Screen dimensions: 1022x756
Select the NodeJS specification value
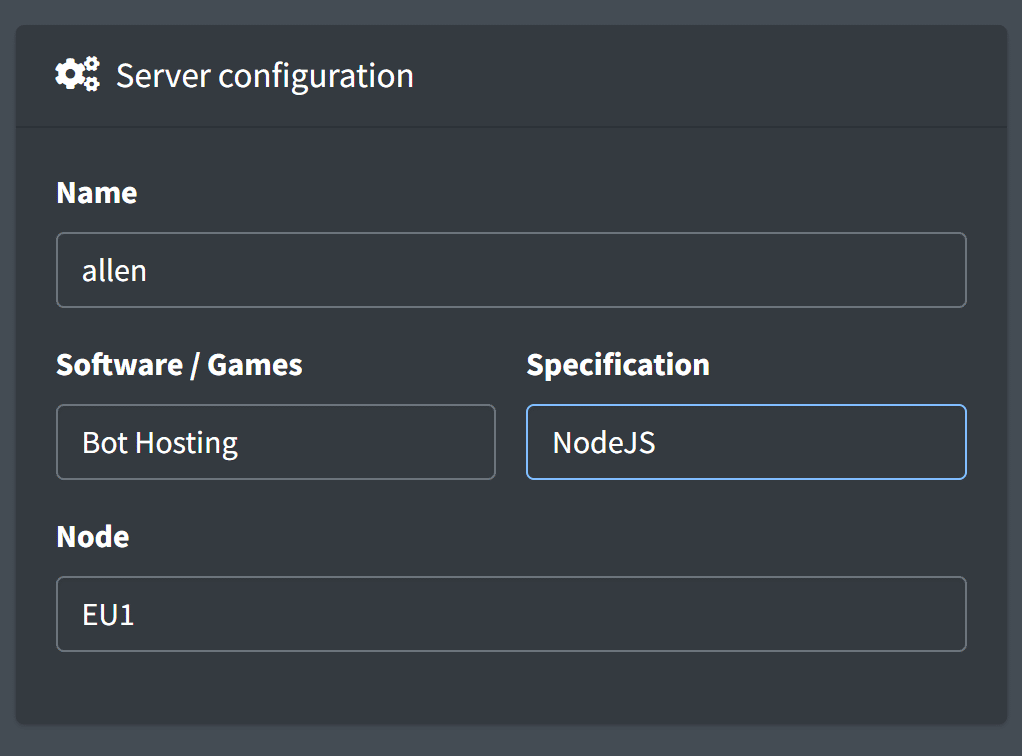(x=604, y=442)
